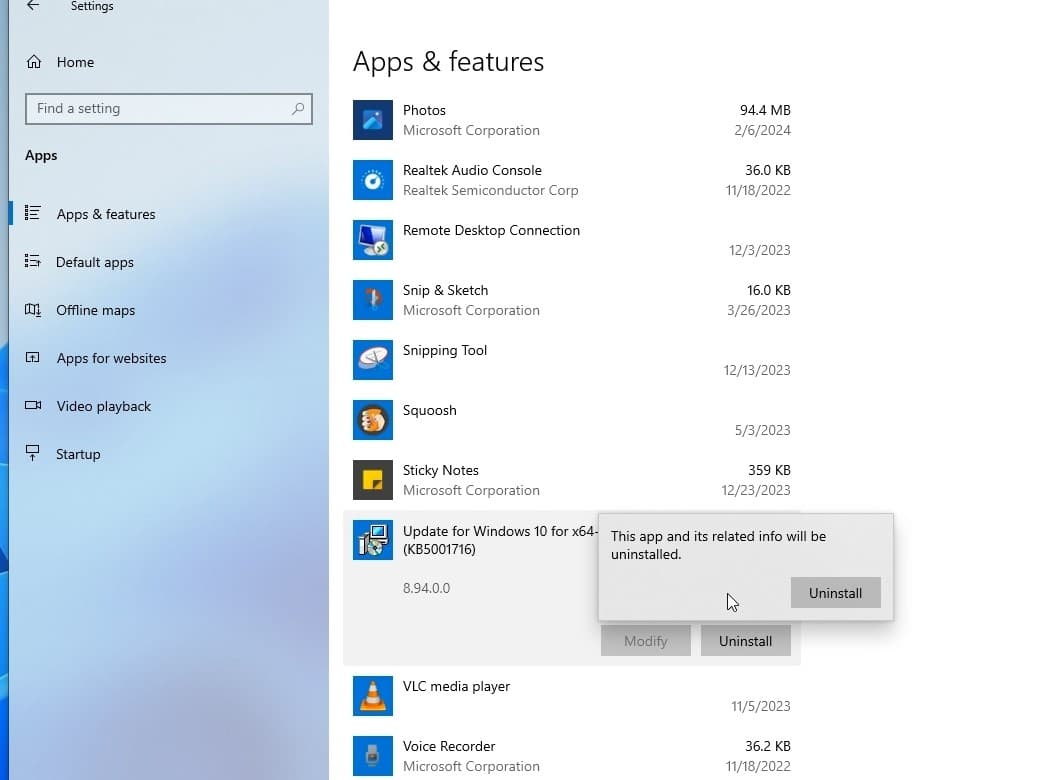Viewport: 1044px width, 780px height.
Task: Select the Realtek Audio Console icon
Action: click(x=373, y=180)
